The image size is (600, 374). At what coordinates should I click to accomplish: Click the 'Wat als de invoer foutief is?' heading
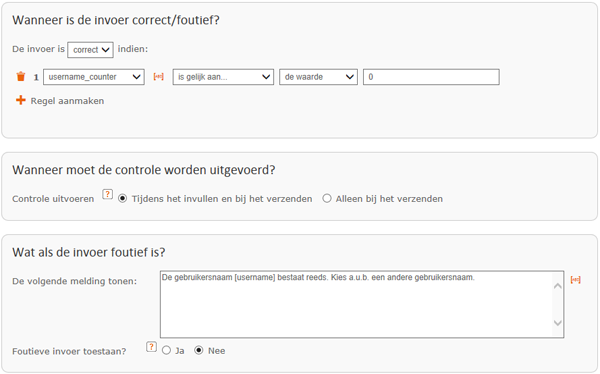(89, 252)
